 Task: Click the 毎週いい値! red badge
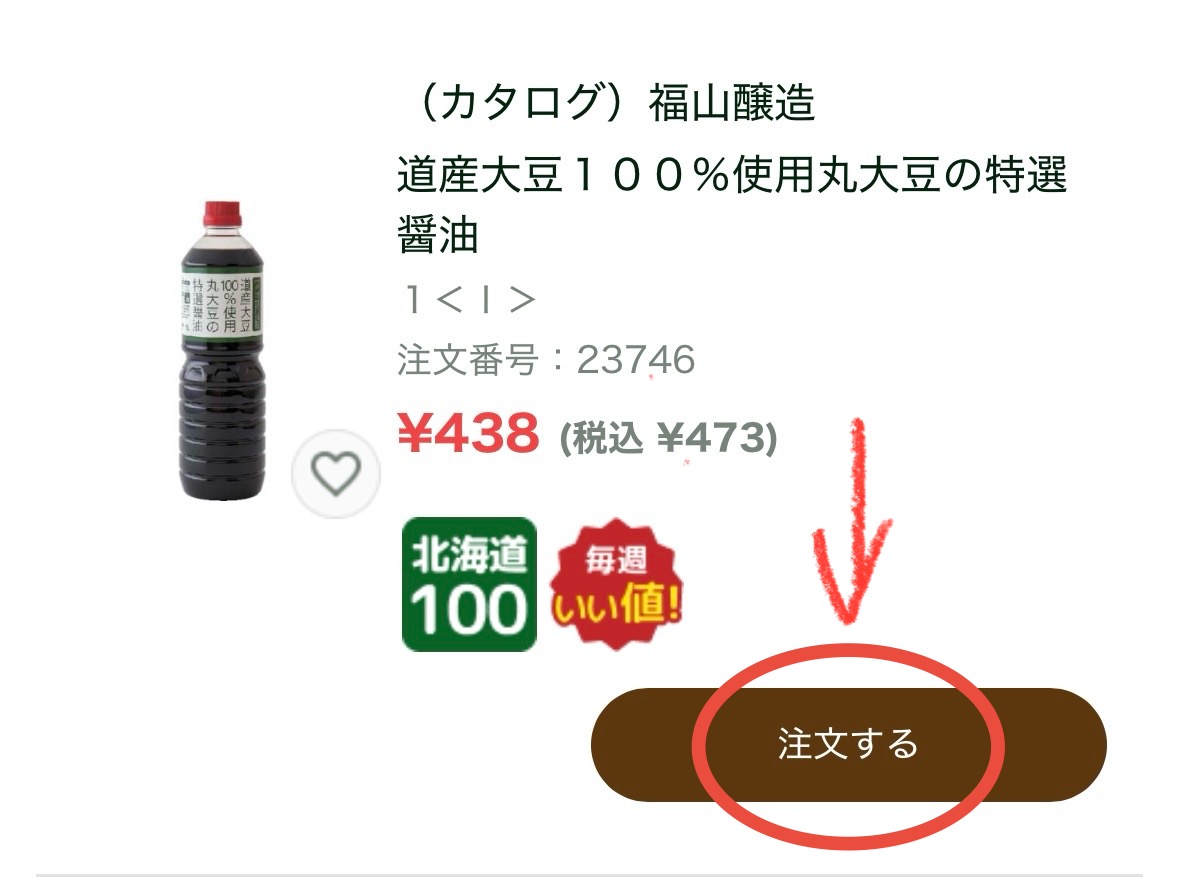click(617, 584)
